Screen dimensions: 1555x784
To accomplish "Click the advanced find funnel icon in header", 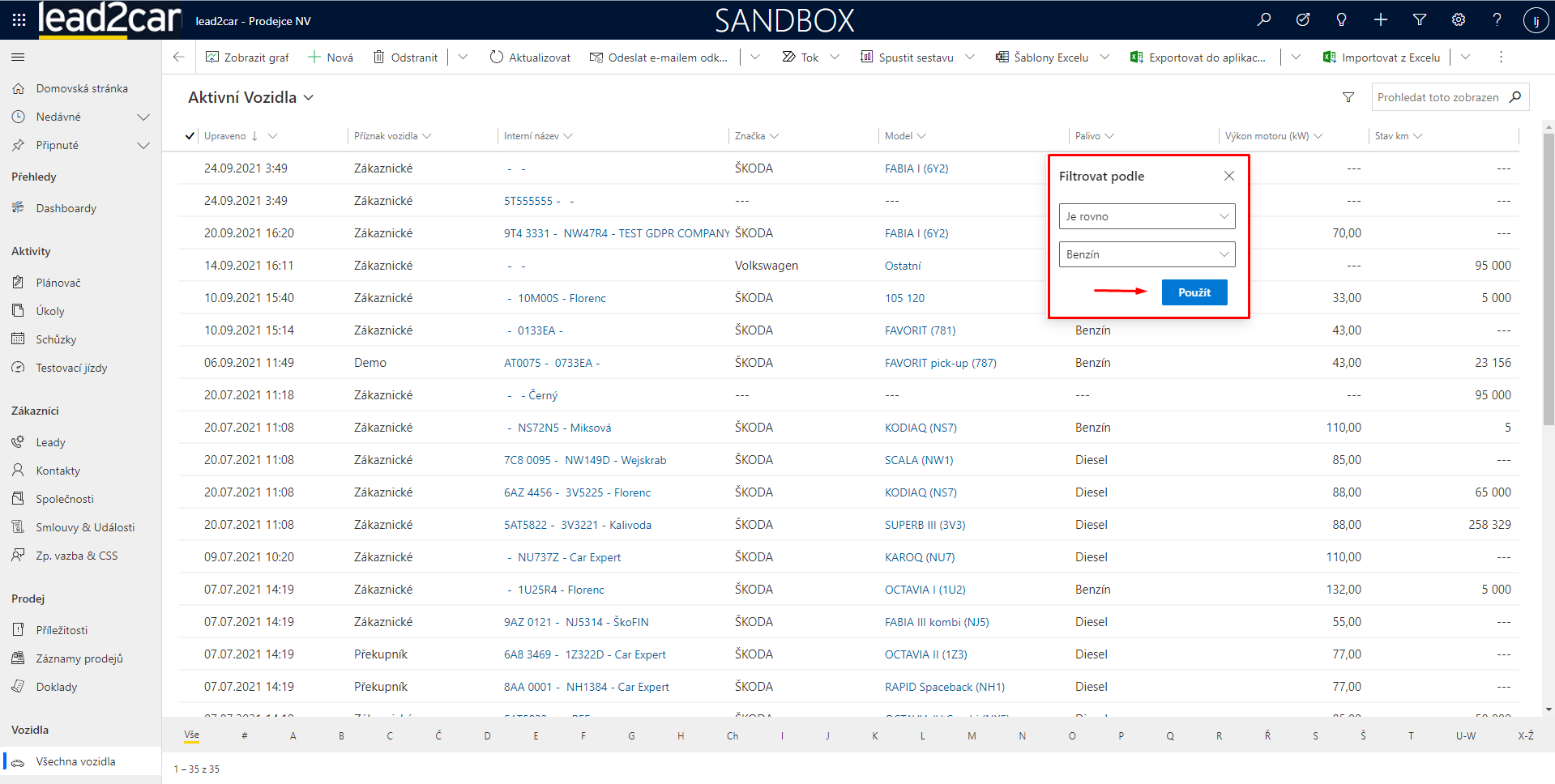I will click(x=1419, y=19).
